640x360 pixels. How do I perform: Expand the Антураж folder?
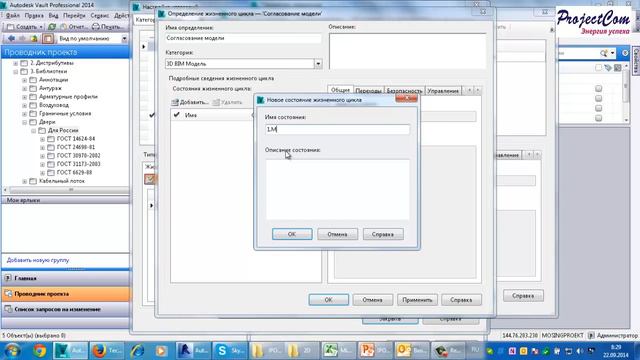pos(24,89)
